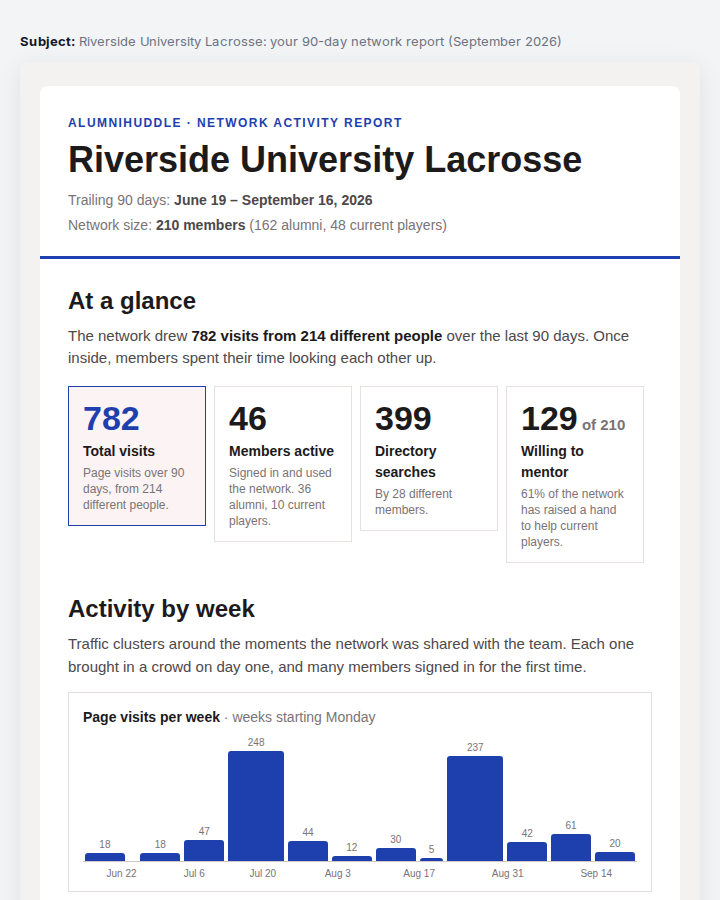Click the 'ALUMNIHUDDLE · NETWORK ACTIVITY REPORT' header label

[235, 123]
